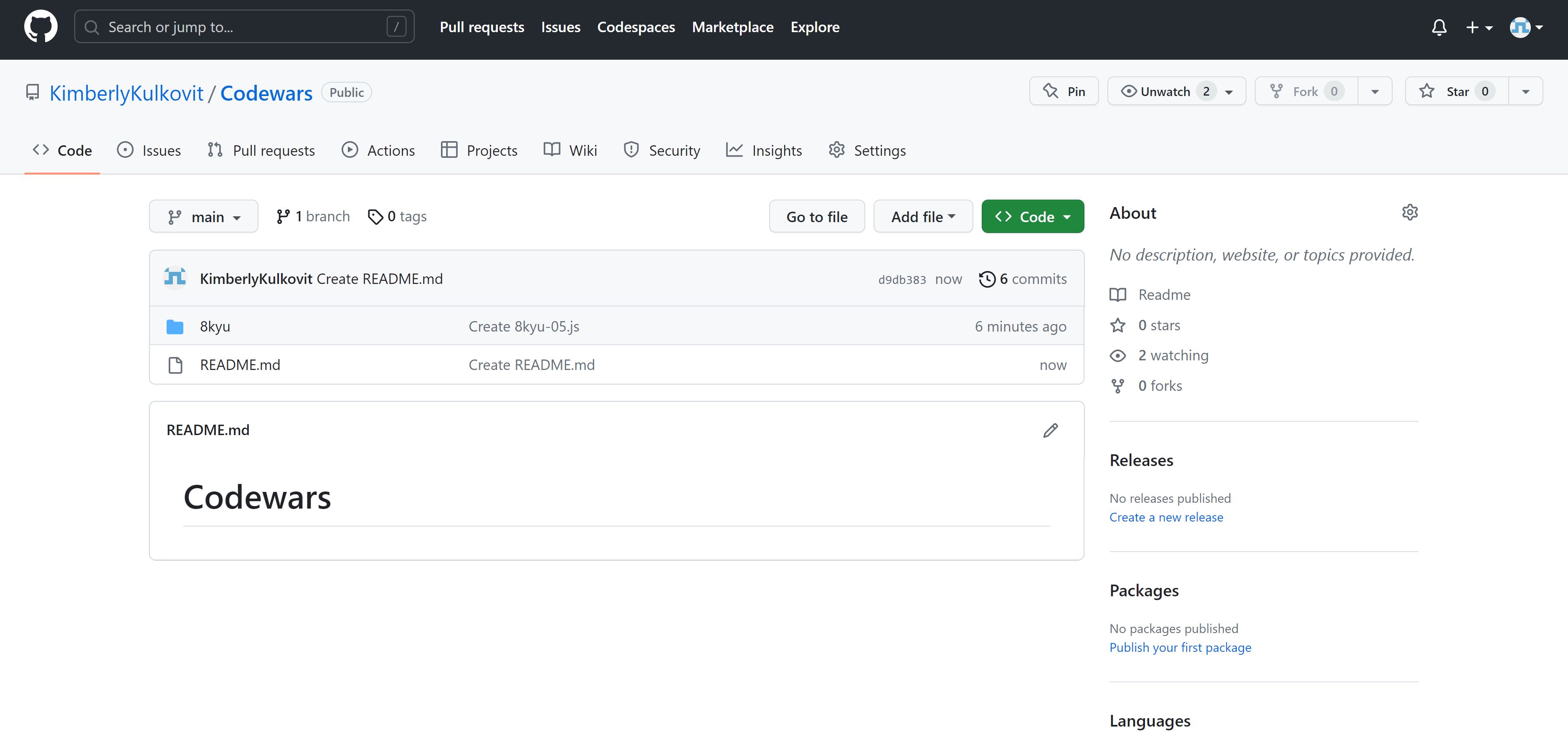View the 6 commits history
Image resolution: width=1568 pixels, height=737 pixels.
coord(1023,279)
